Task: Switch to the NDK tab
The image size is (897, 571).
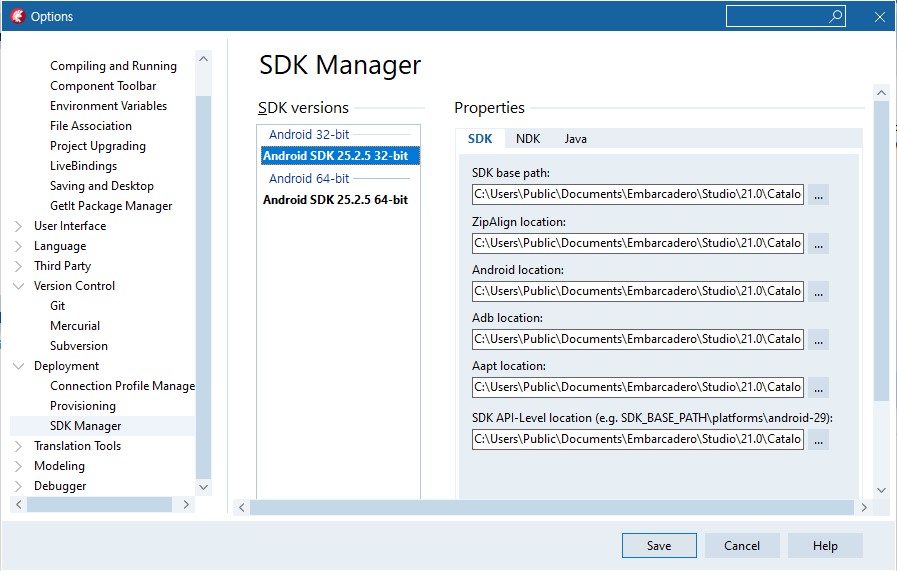Action: pos(528,139)
